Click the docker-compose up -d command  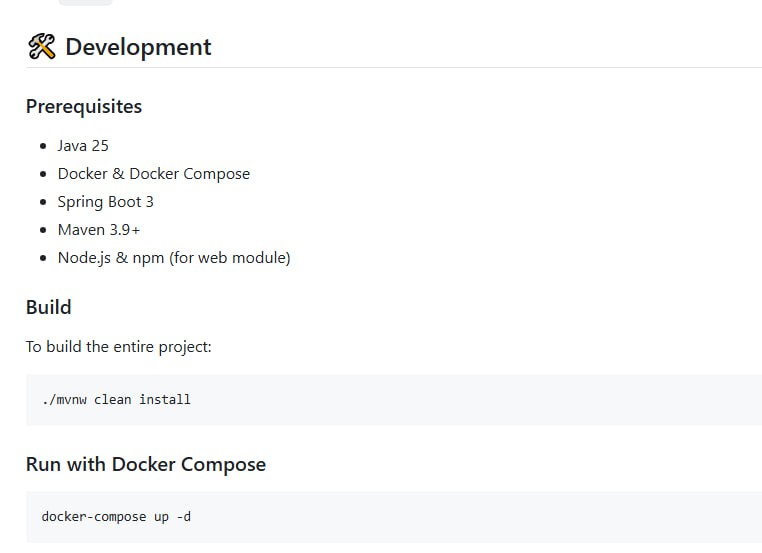[x=115, y=517]
